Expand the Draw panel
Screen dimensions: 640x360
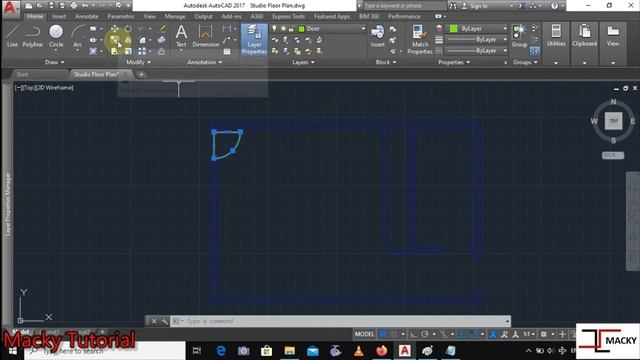[x=54, y=62]
